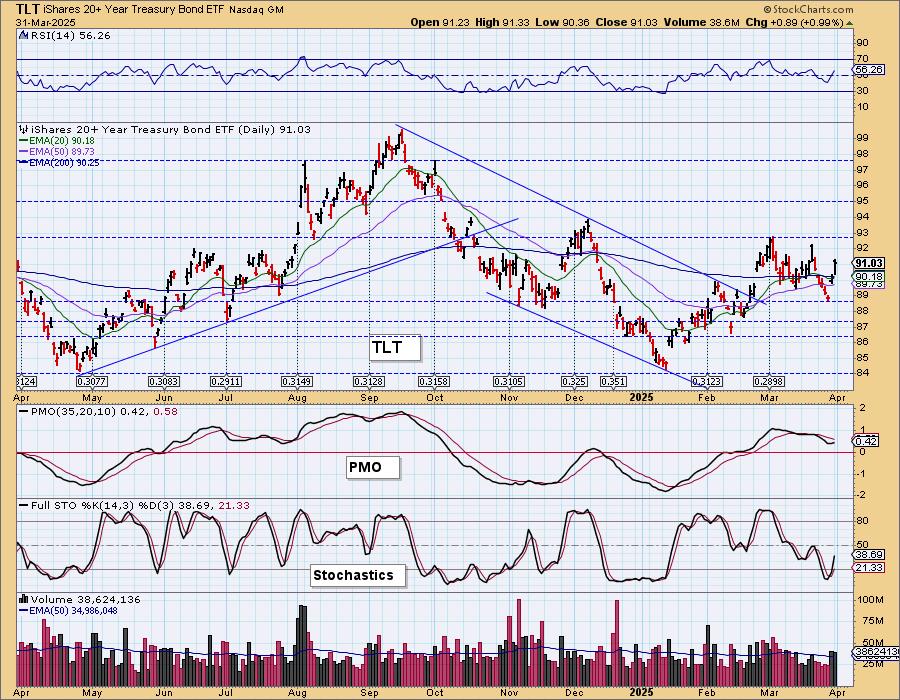Screen dimensions: 900x700
Task: Click the High 91.33 value
Action: (x=502, y=22)
